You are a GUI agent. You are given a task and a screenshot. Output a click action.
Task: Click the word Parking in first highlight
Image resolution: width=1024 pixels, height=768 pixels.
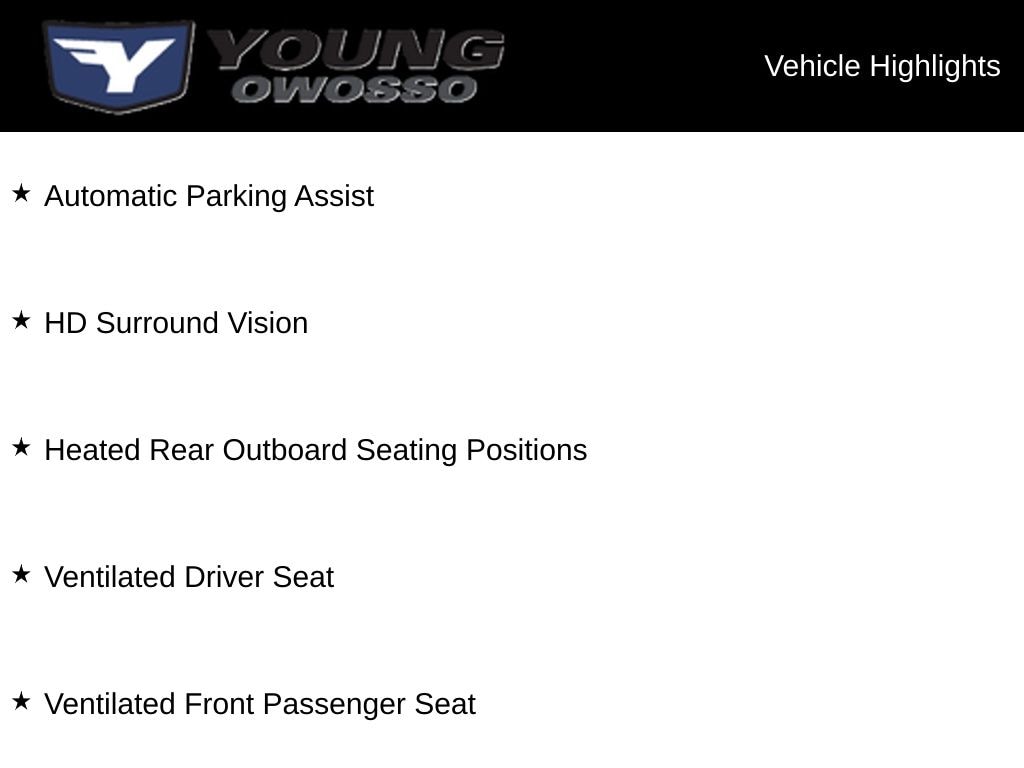coord(236,197)
